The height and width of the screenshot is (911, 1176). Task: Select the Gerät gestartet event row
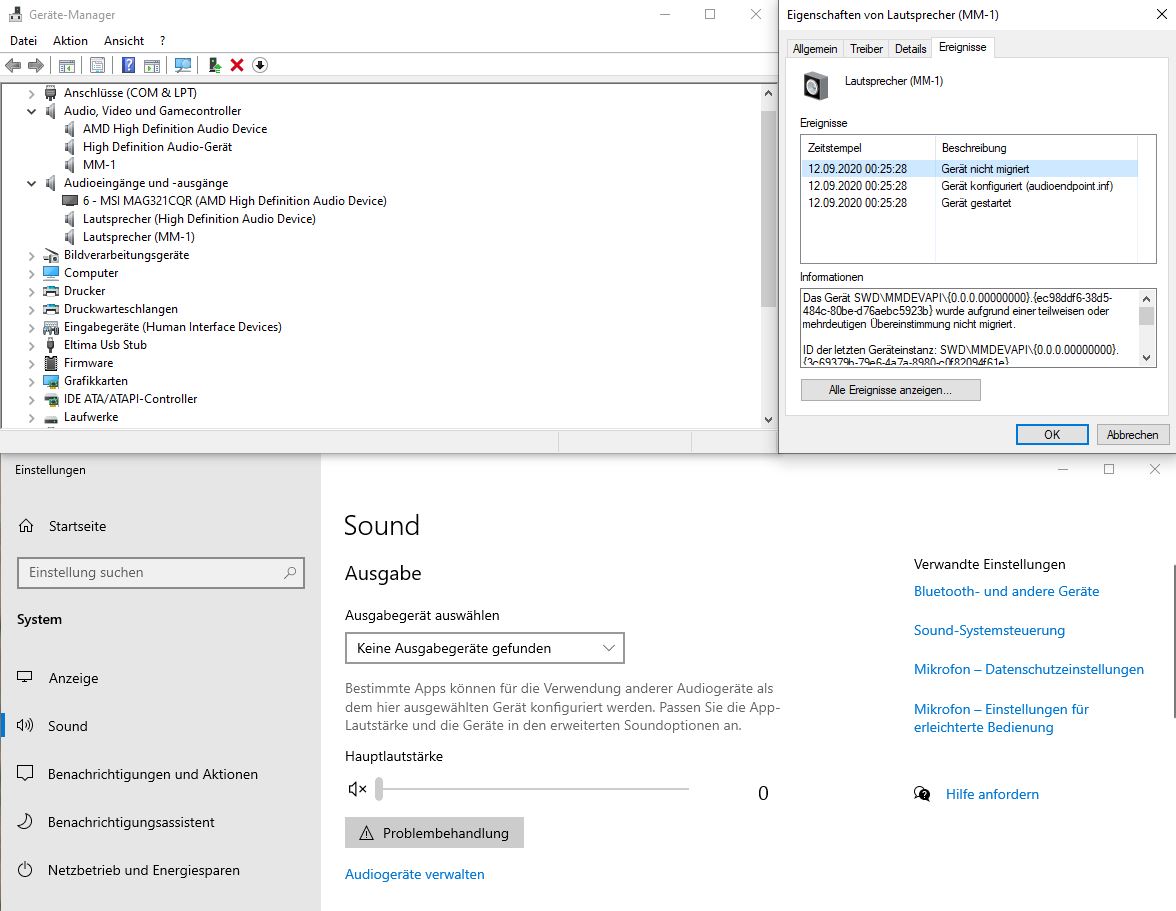970,203
